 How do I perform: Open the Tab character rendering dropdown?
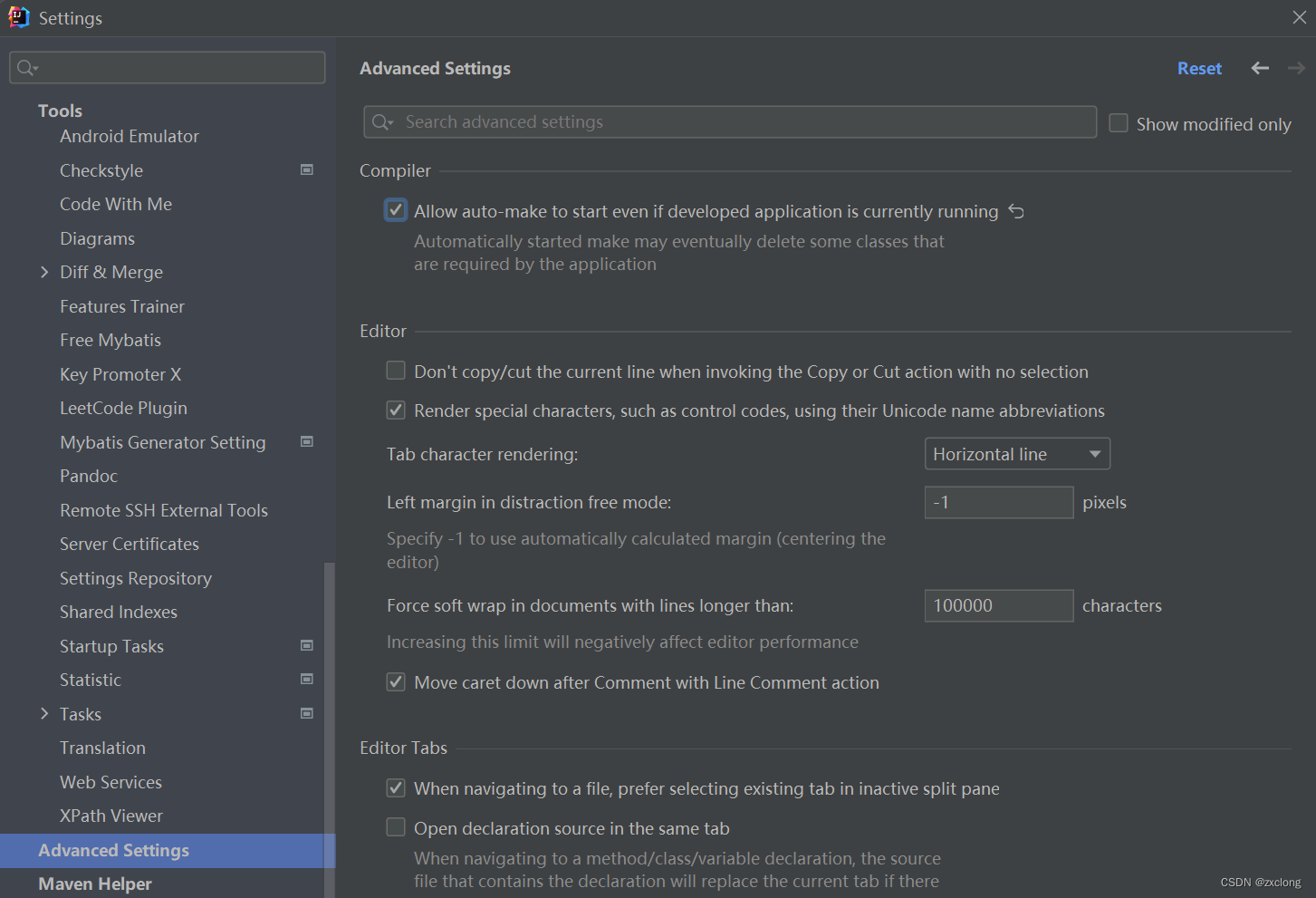(x=1017, y=454)
